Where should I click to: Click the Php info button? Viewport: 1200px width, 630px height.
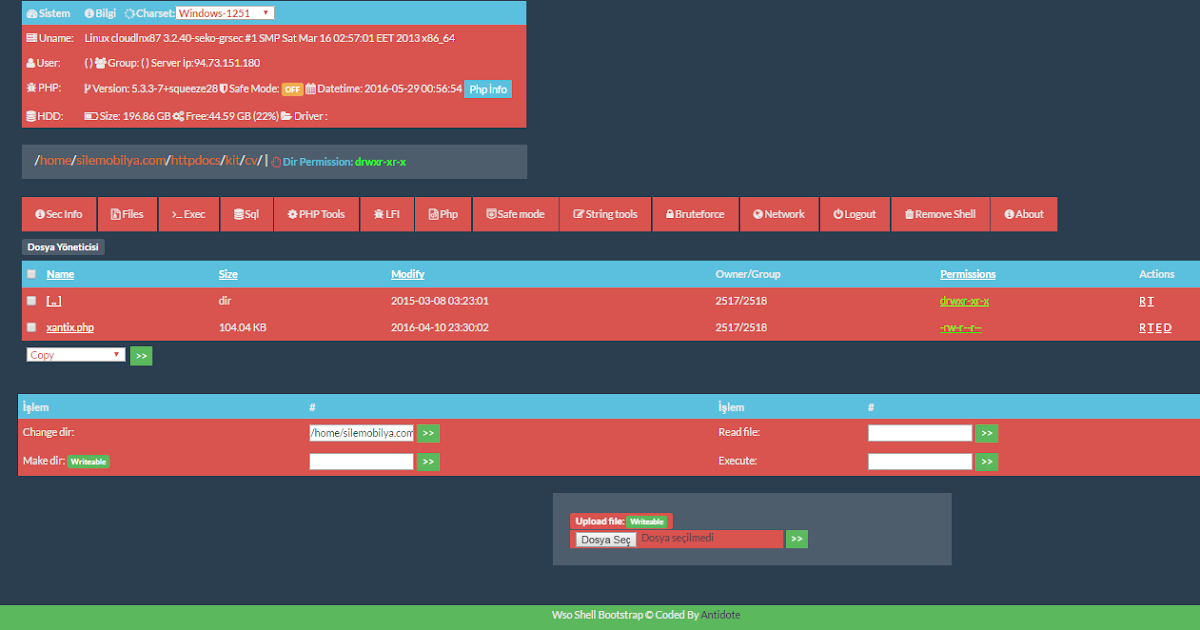[x=488, y=88]
